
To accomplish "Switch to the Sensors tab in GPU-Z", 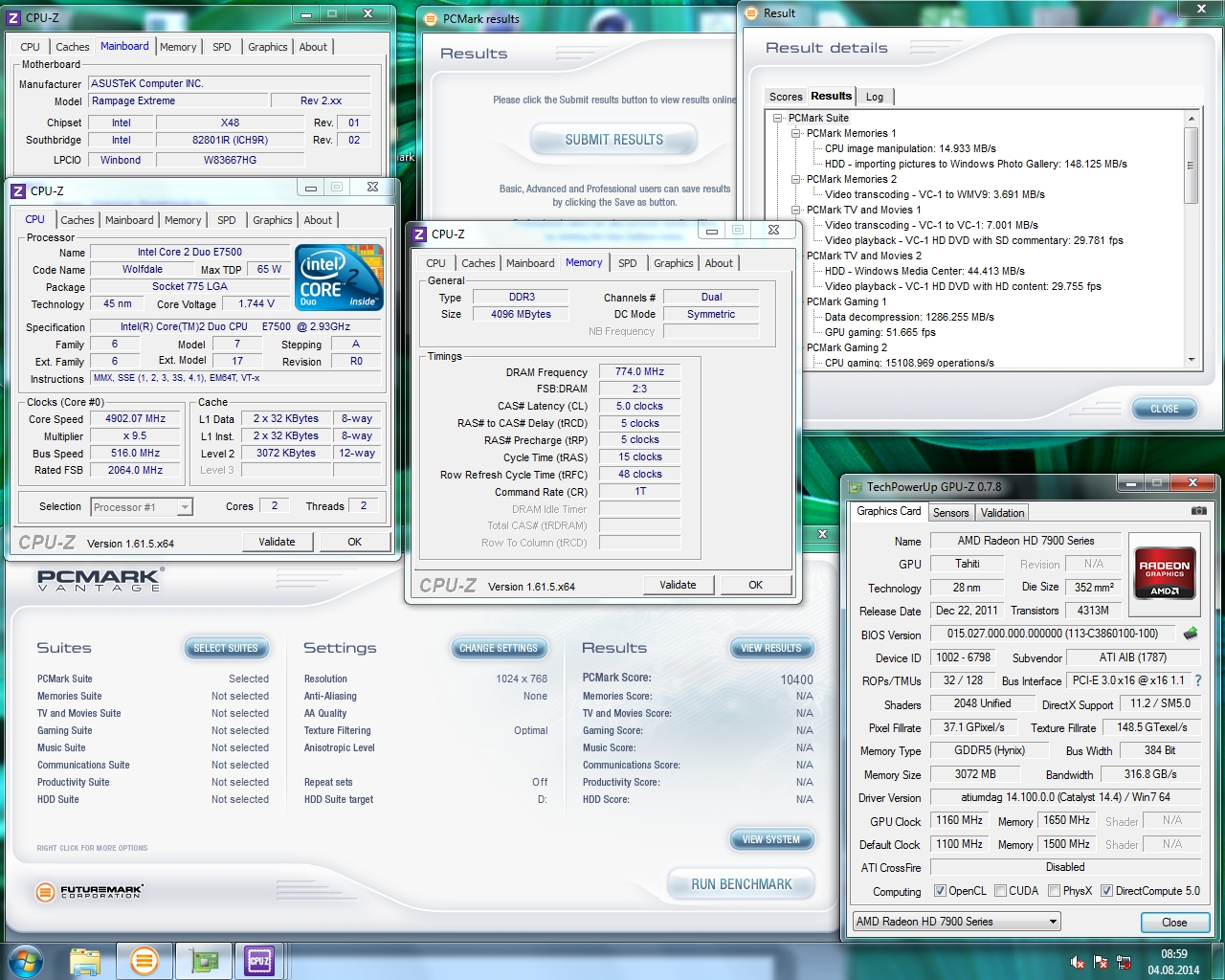I will (950, 513).
